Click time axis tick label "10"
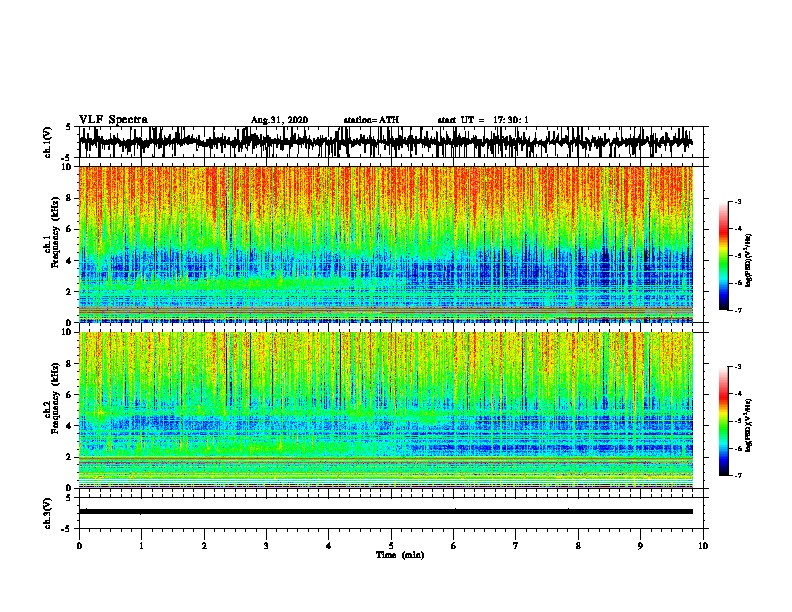 coord(703,546)
